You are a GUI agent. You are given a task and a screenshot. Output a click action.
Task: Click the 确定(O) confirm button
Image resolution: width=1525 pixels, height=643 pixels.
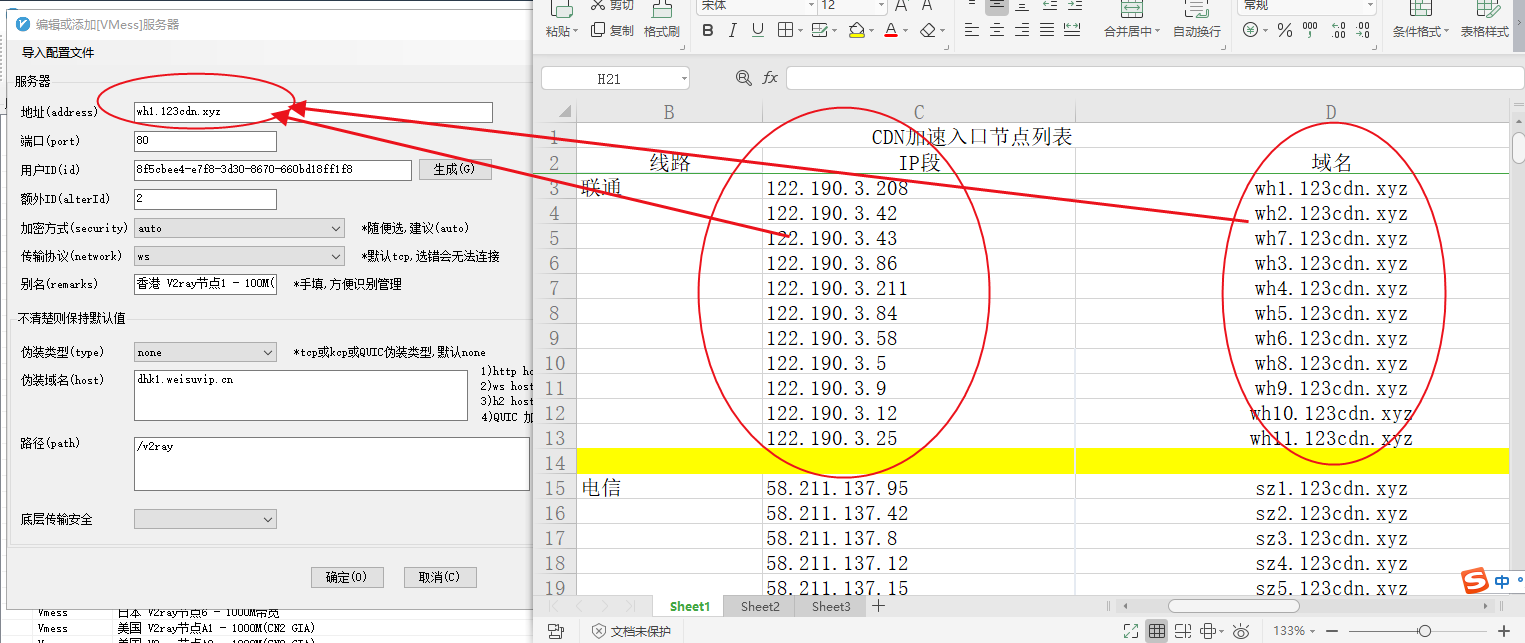pyautogui.click(x=347, y=577)
